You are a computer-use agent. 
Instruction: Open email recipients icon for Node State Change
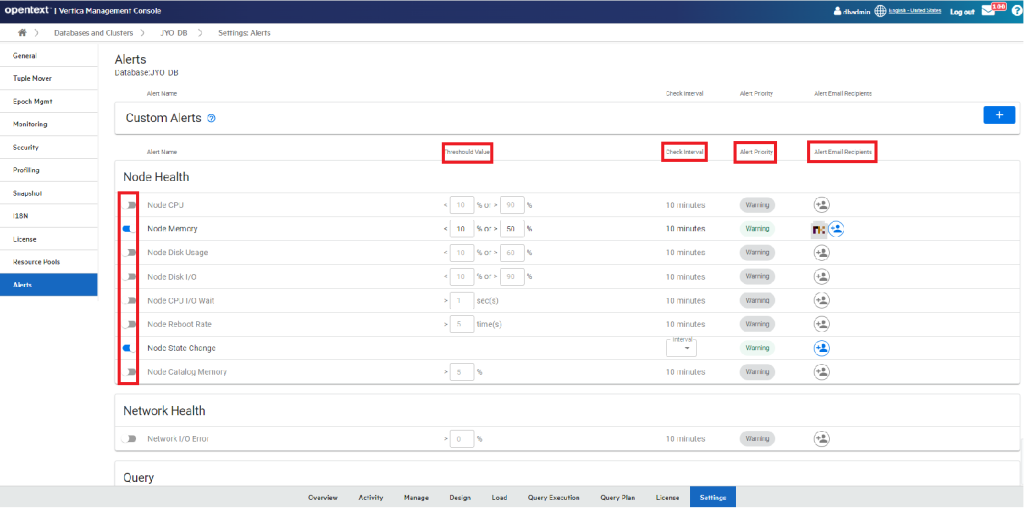click(x=821, y=348)
